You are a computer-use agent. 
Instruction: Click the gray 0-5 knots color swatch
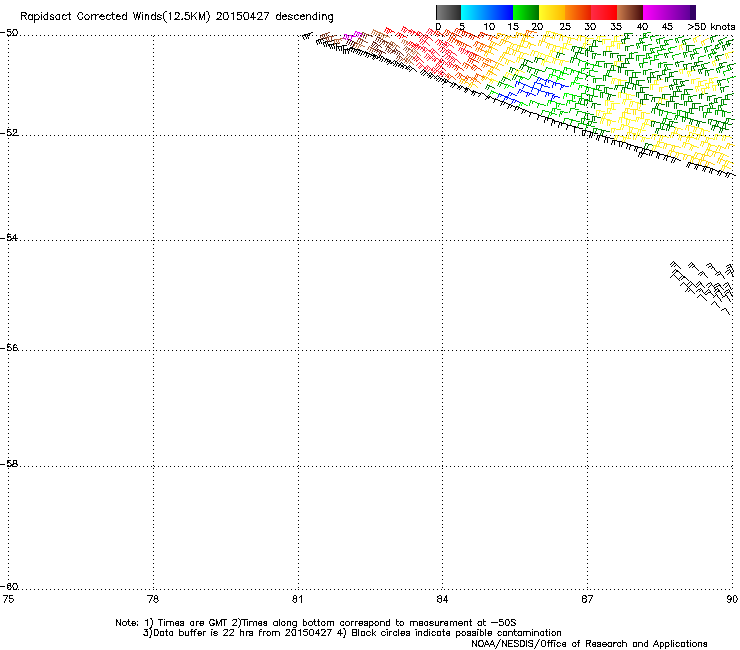[448, 12]
